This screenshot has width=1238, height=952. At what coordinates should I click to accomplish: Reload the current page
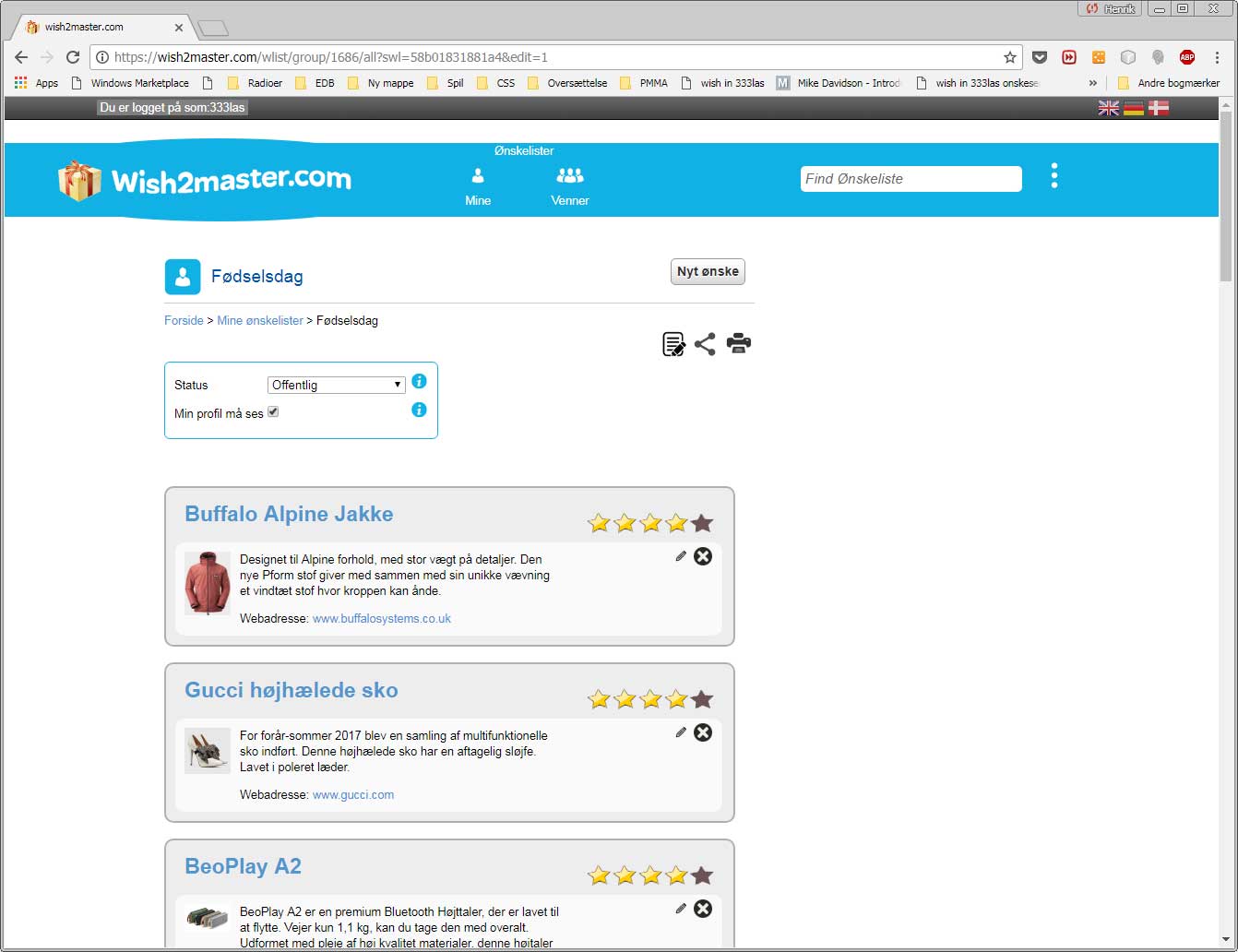pyautogui.click(x=73, y=57)
